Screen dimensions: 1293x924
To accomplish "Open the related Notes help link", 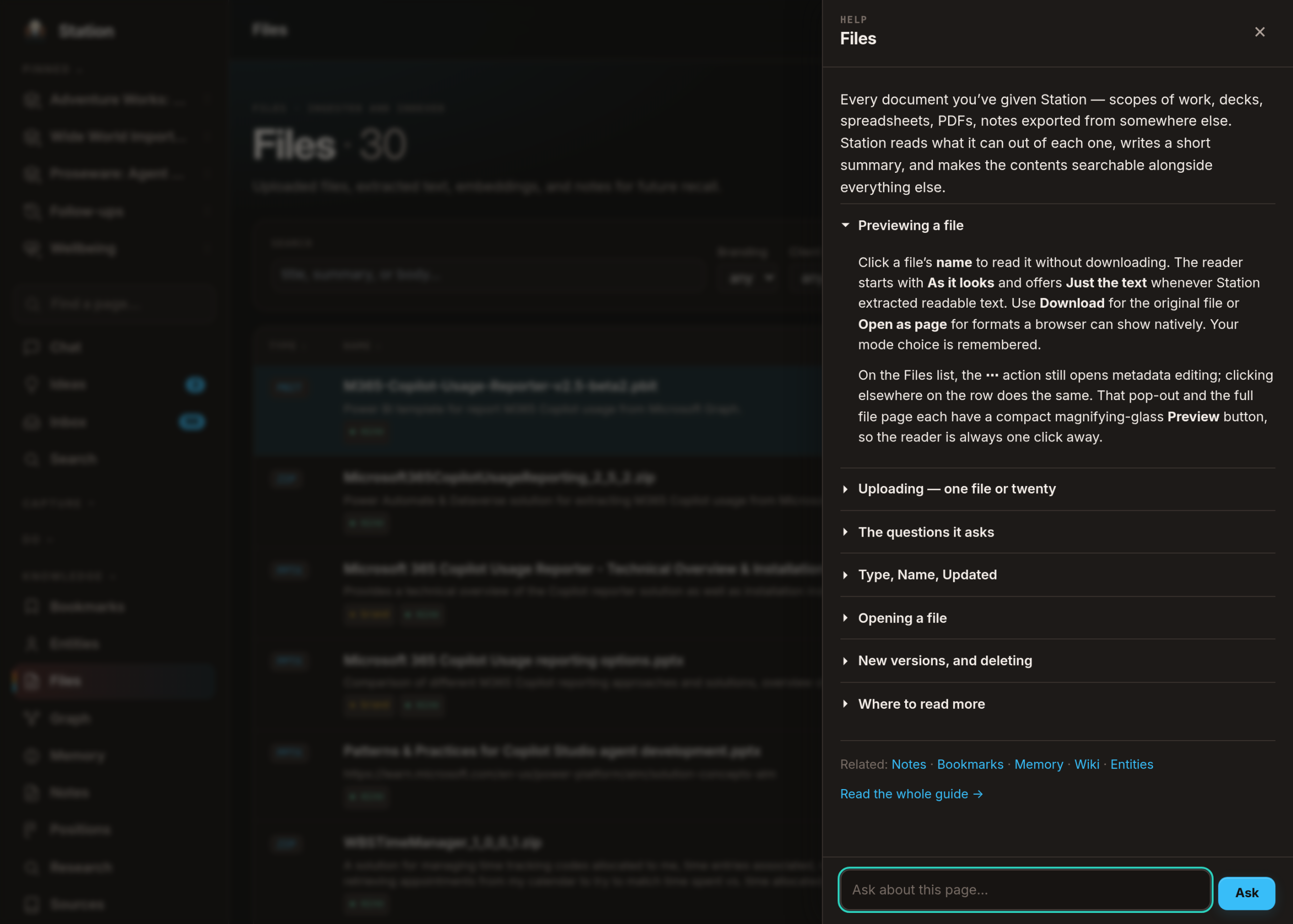I will (909, 764).
